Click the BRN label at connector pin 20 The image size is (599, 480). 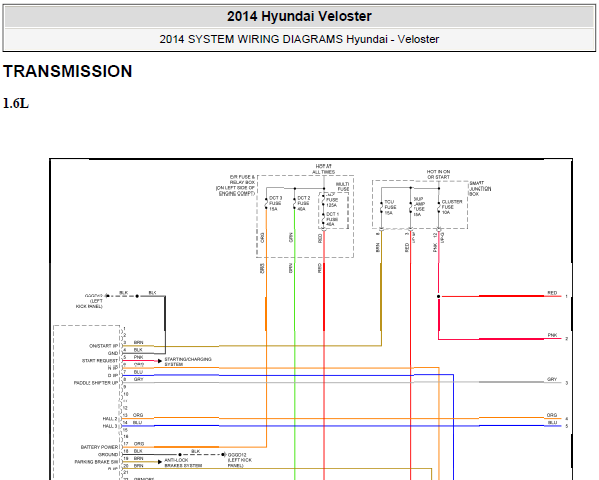tap(138, 465)
